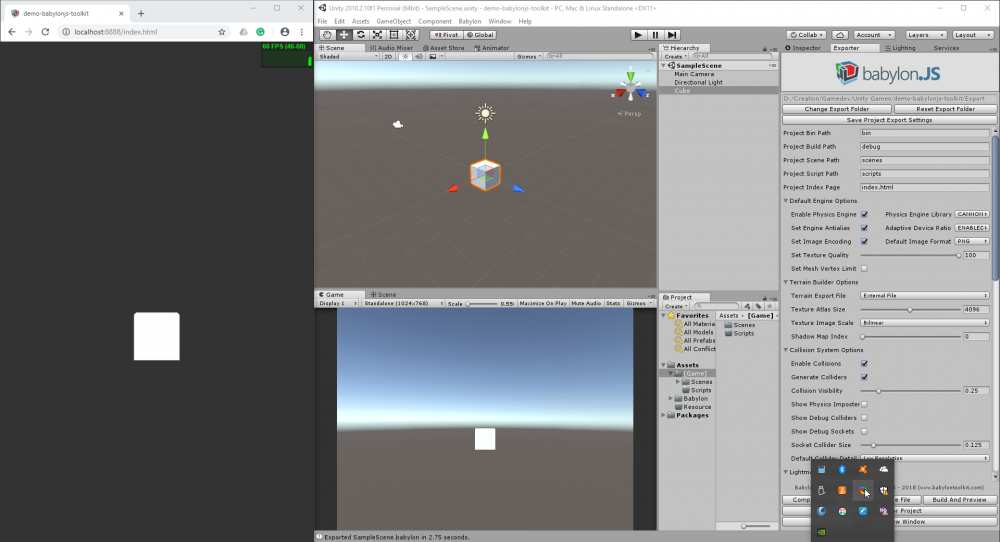Click the cloud services icon beside Collab
Screen dimensions: 1000x542
click(841, 35)
